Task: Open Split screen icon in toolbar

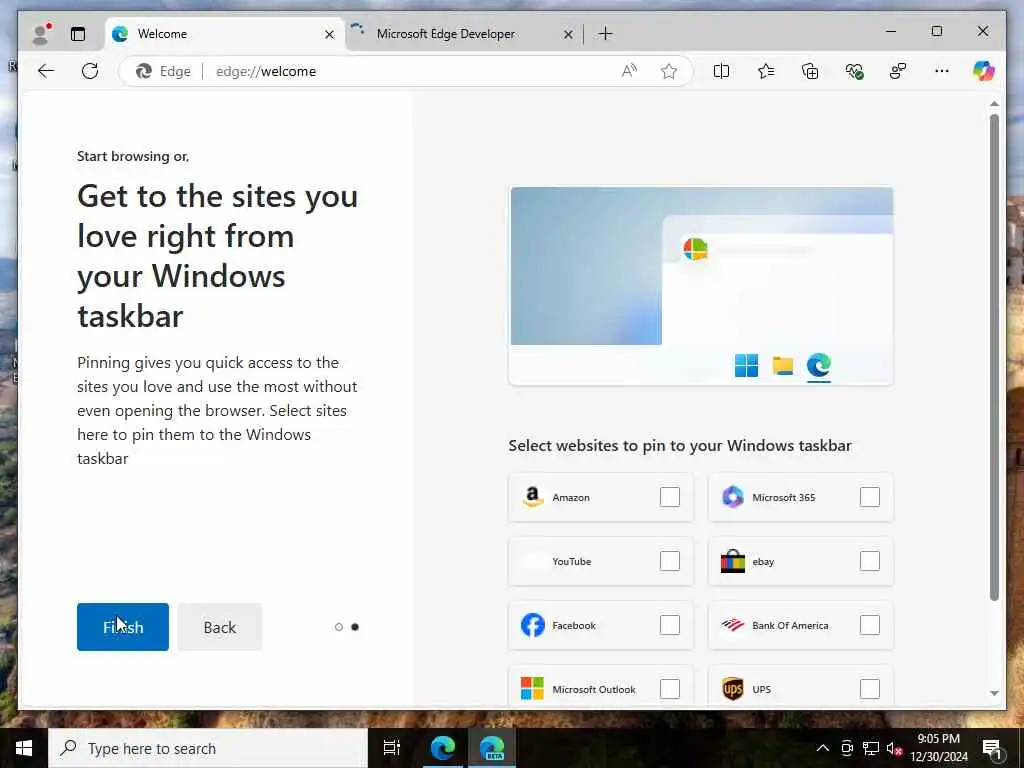Action: click(721, 71)
